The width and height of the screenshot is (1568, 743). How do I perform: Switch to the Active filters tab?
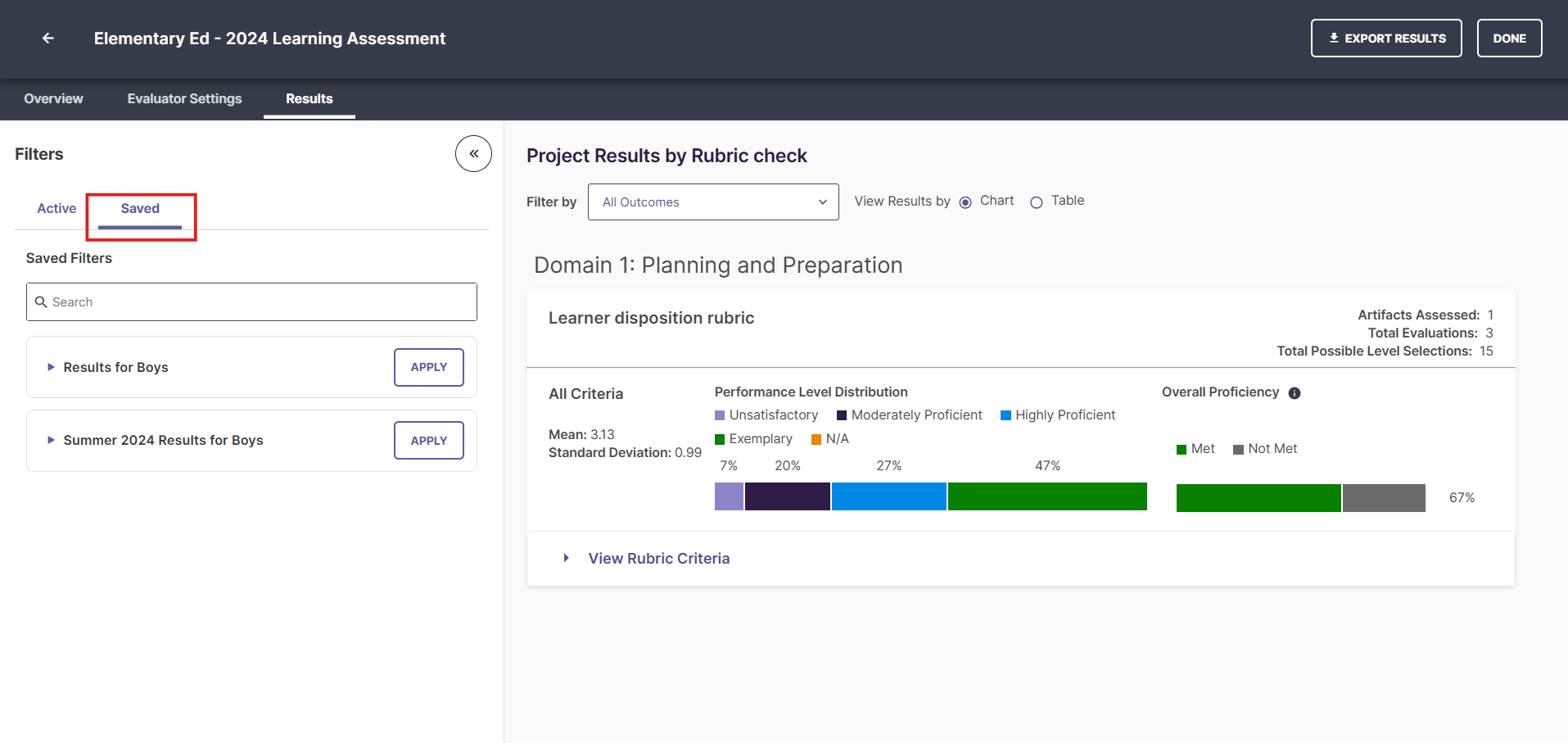click(56, 209)
